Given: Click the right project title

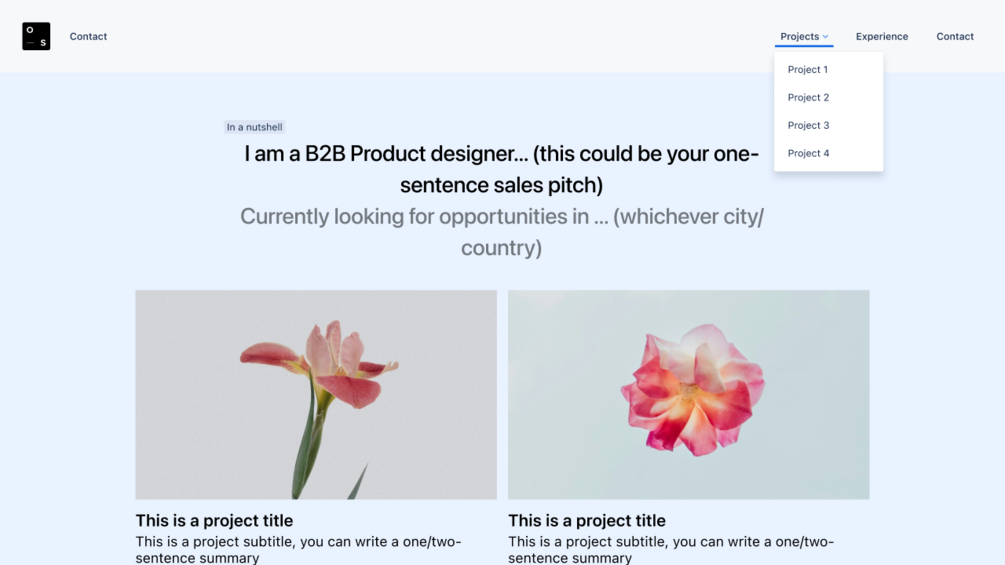Looking at the screenshot, I should click(586, 521).
